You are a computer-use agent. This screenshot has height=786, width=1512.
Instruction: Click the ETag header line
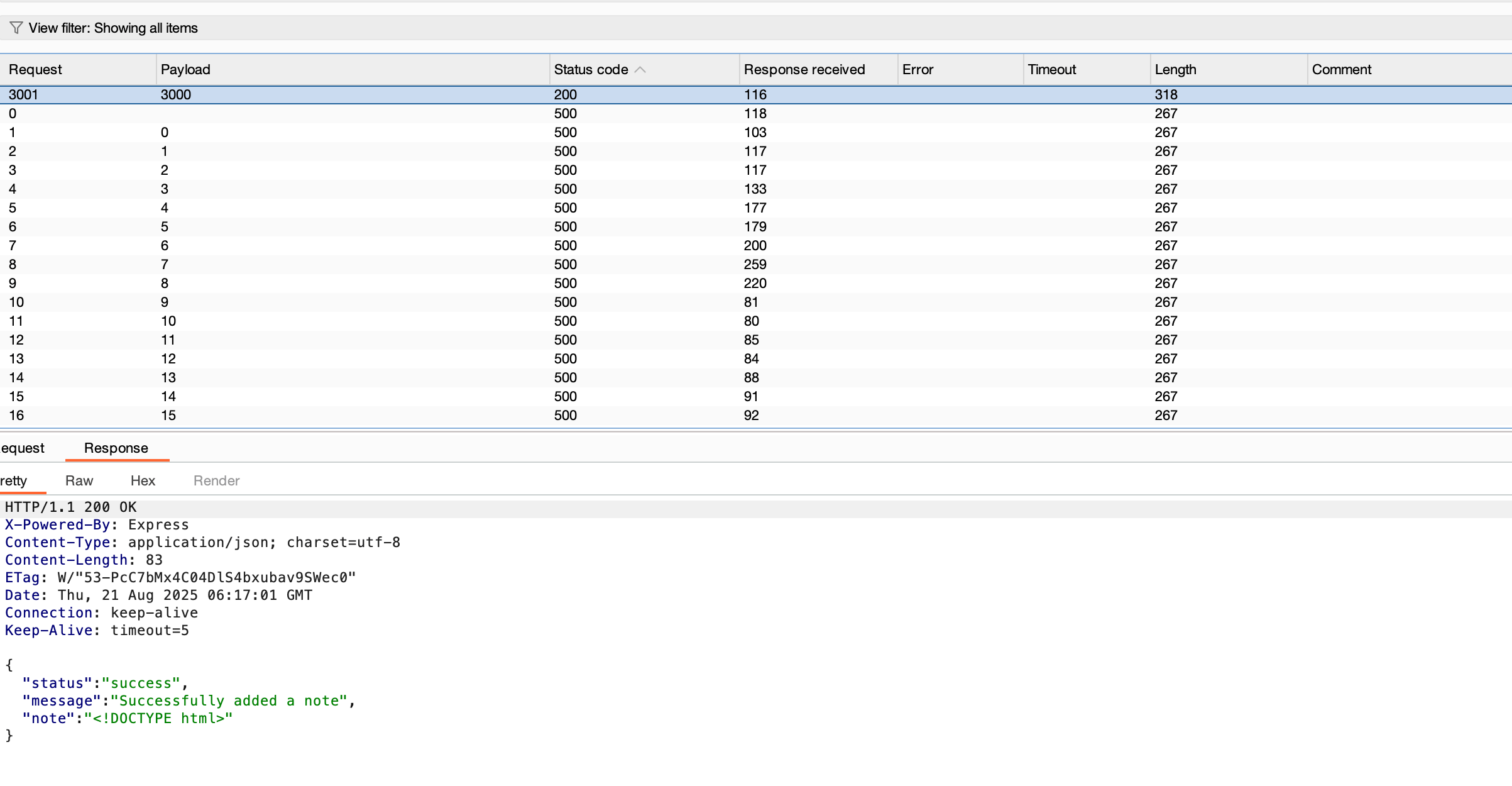click(180, 577)
